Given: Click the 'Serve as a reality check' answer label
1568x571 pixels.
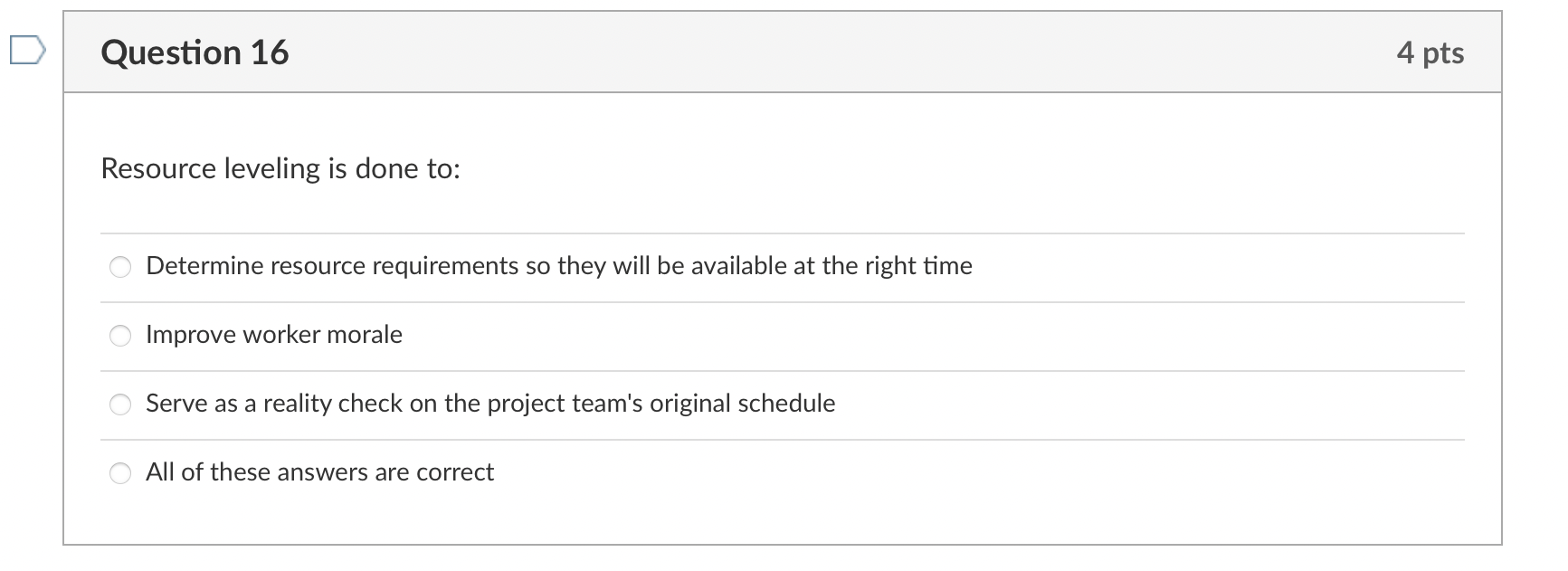Looking at the screenshot, I should tap(489, 404).
